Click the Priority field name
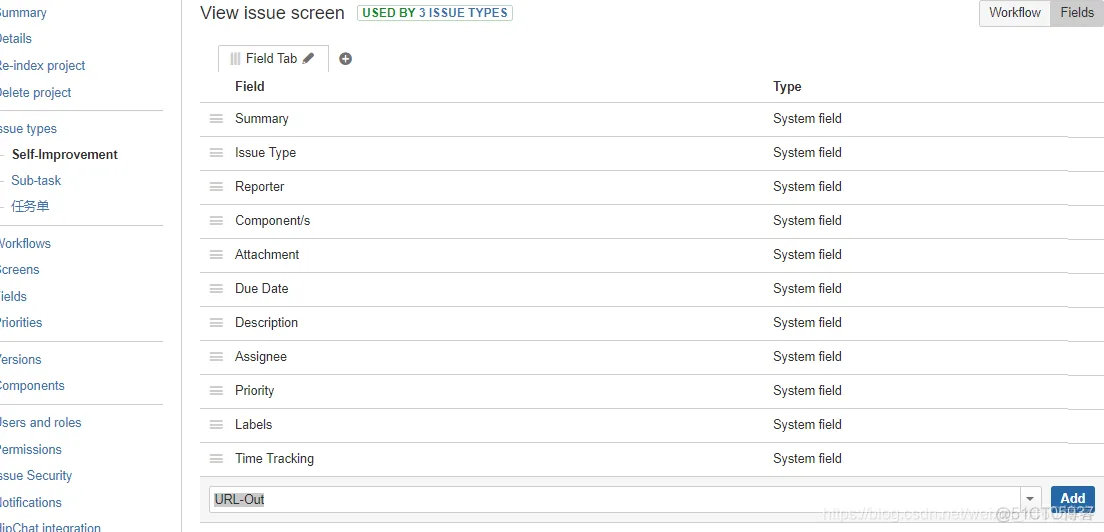 click(254, 391)
